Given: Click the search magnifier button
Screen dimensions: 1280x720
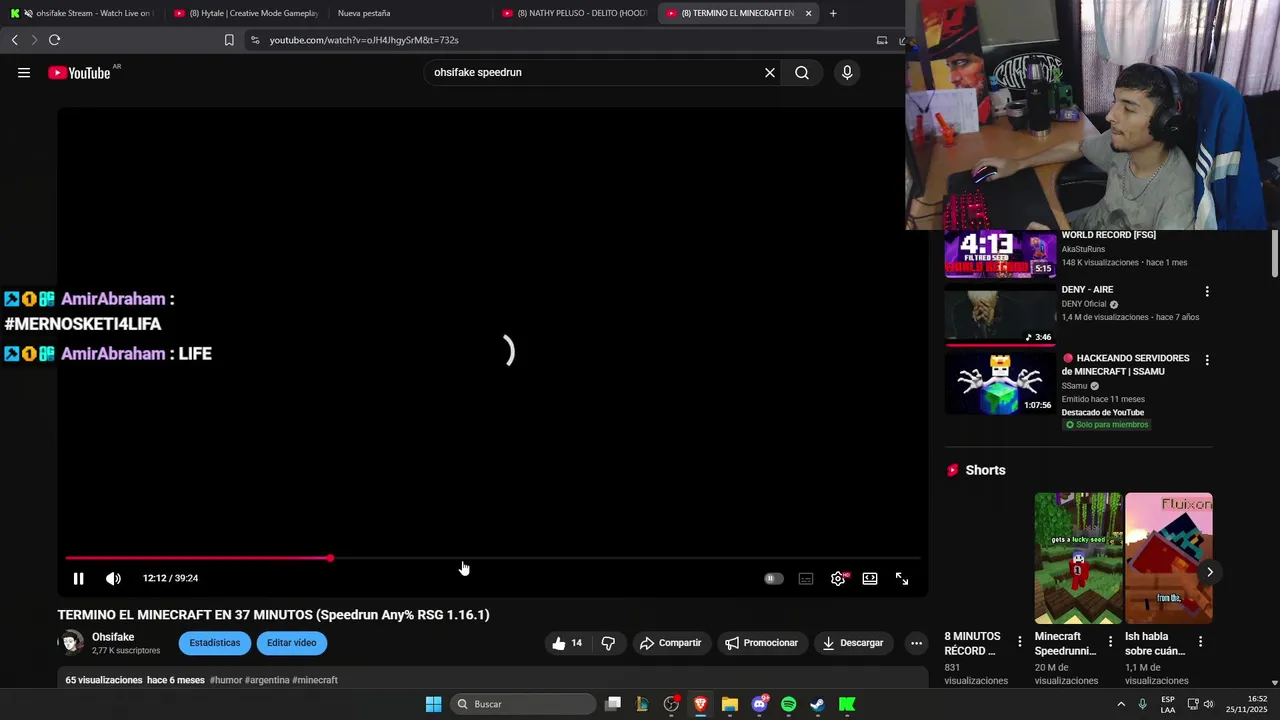Looking at the screenshot, I should pos(802,72).
